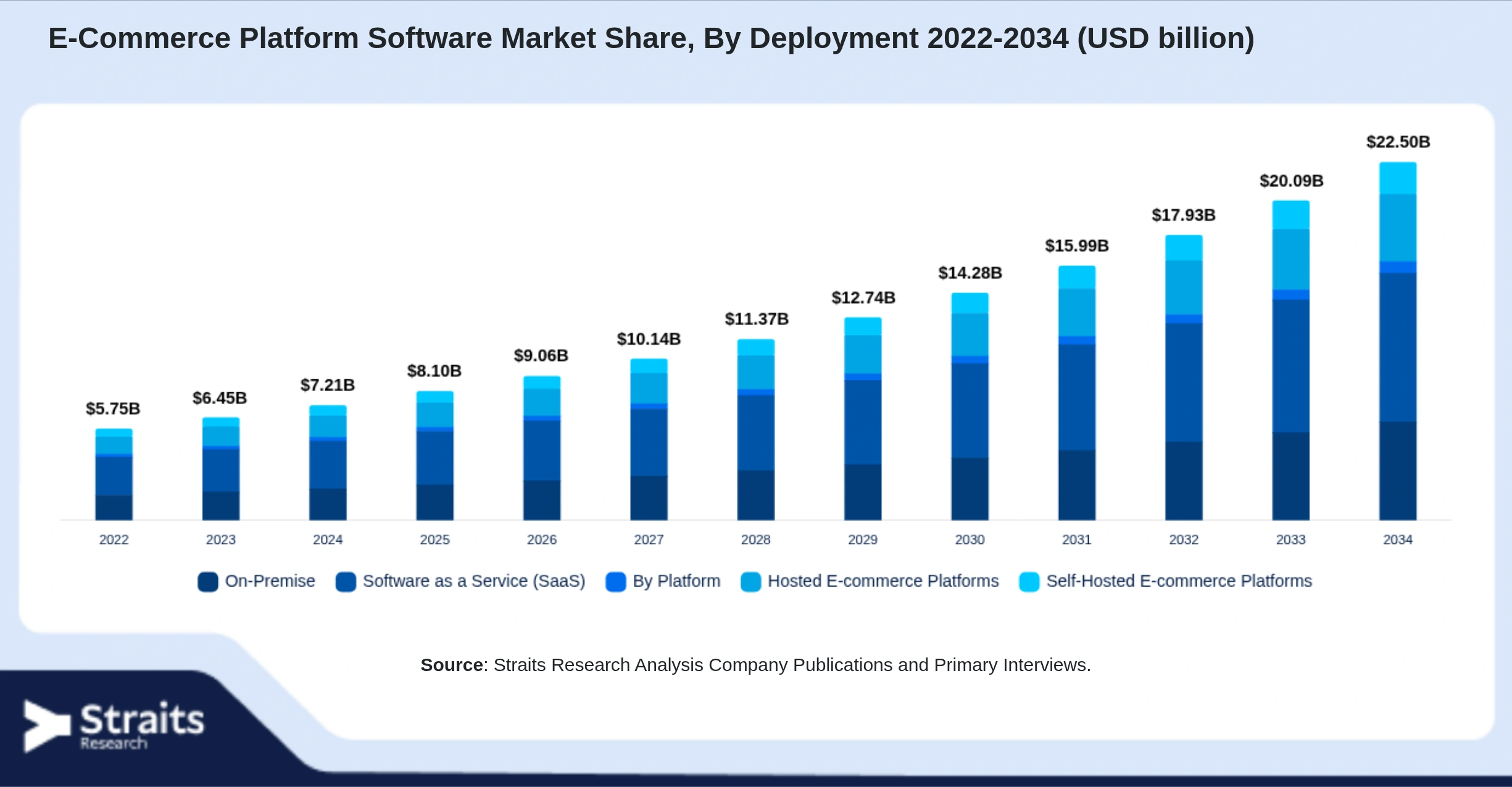
Task: Click the Hosted E-commerce Platforms legend swatch
Action: pos(750,582)
